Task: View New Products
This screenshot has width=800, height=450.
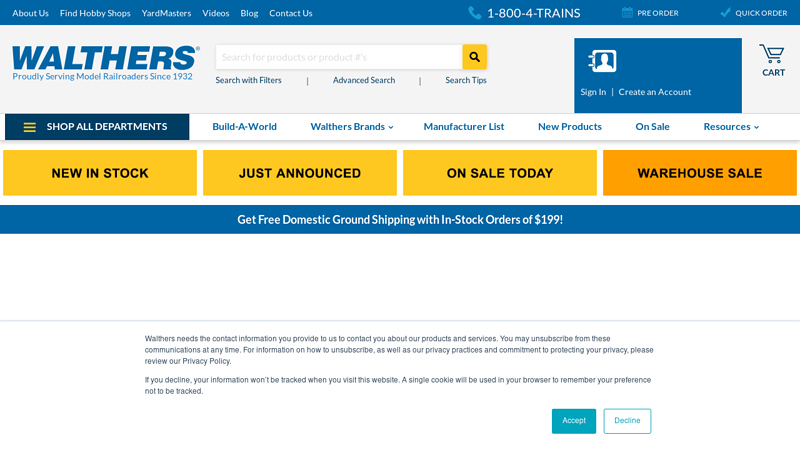Action: tap(570, 127)
